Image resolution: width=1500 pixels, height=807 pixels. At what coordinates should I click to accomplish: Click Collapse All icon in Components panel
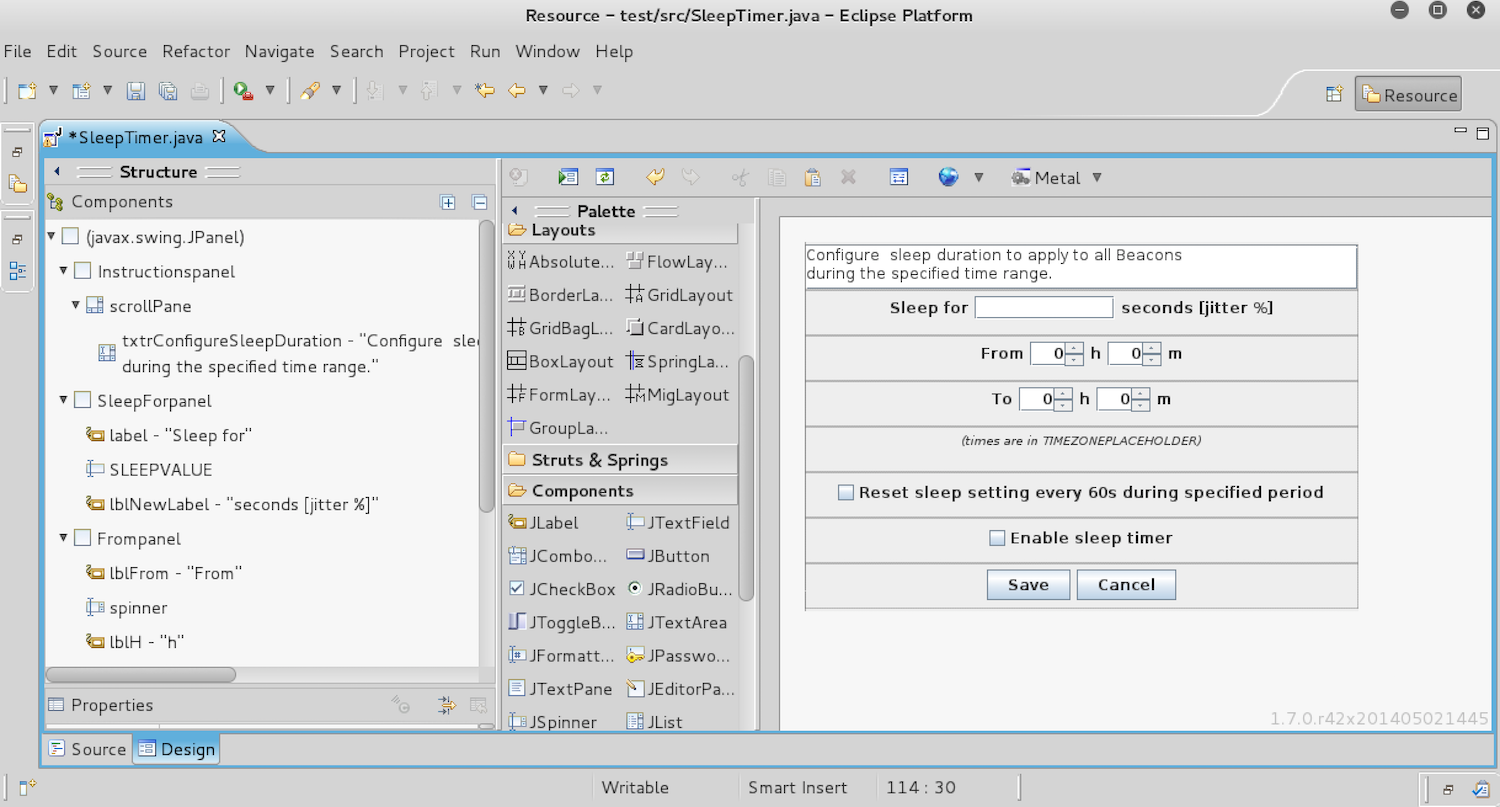point(479,202)
